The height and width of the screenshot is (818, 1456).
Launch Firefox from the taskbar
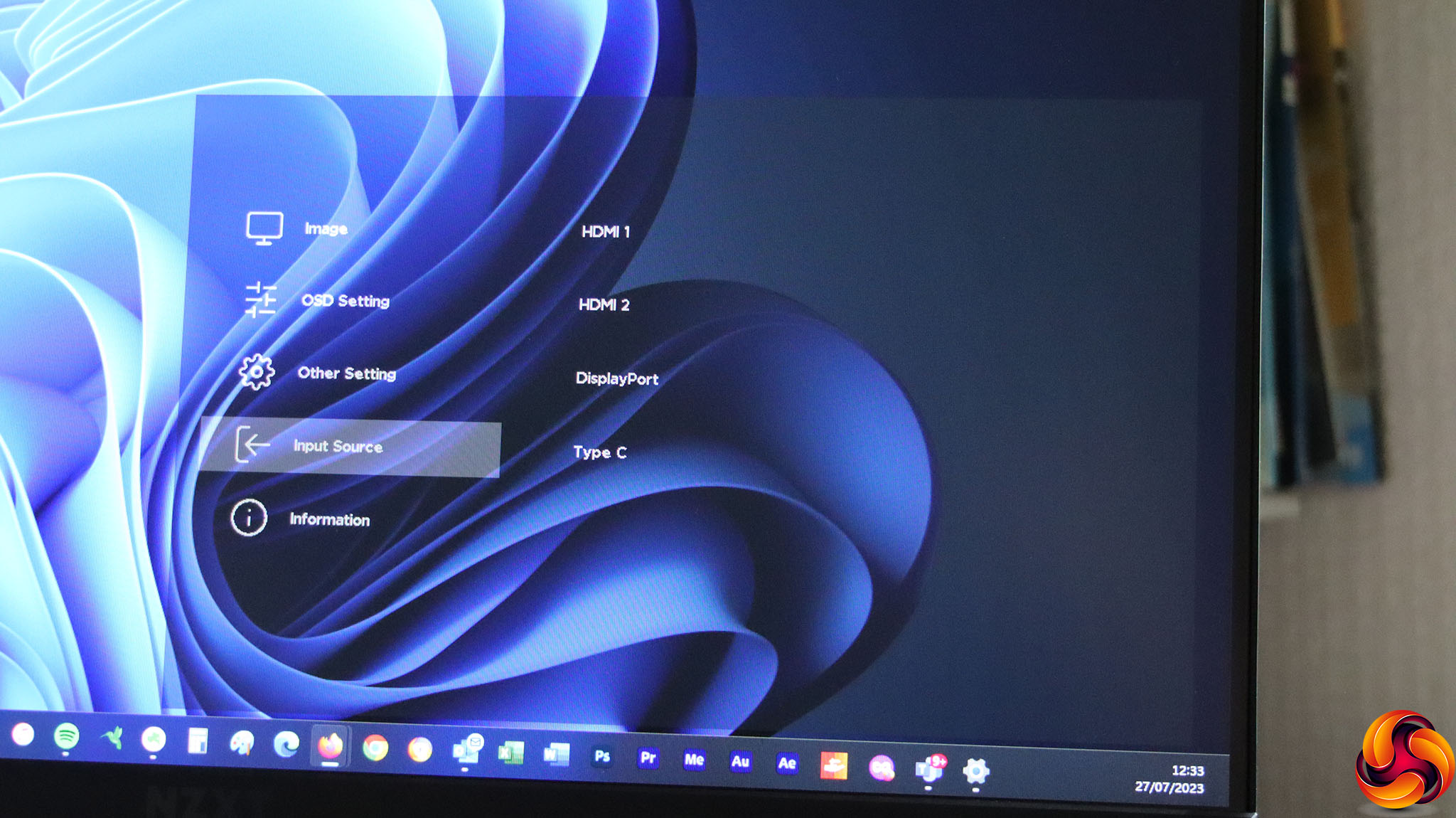(x=330, y=746)
